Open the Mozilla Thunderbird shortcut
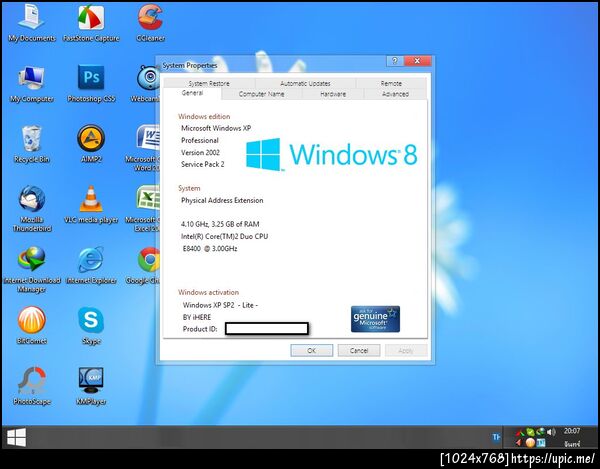 tap(31, 209)
